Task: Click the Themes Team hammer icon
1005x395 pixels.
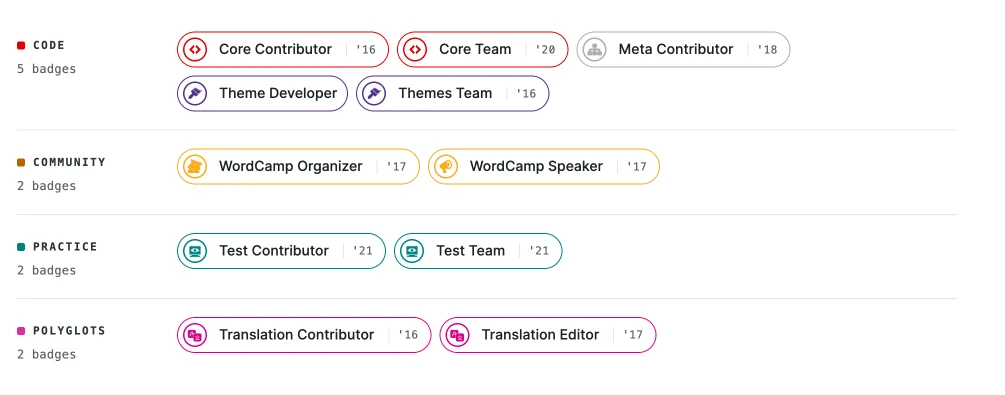Action: pyautogui.click(x=374, y=94)
